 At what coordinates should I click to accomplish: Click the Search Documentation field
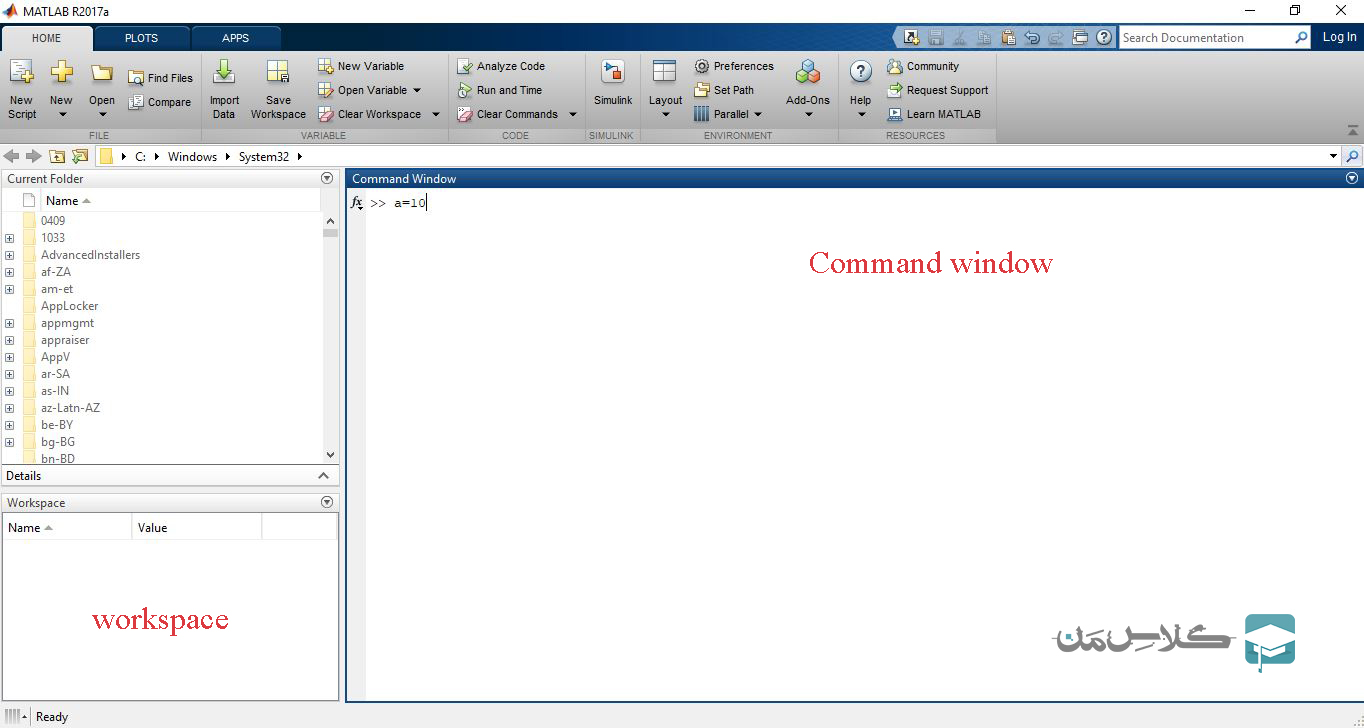pyautogui.click(x=1204, y=37)
